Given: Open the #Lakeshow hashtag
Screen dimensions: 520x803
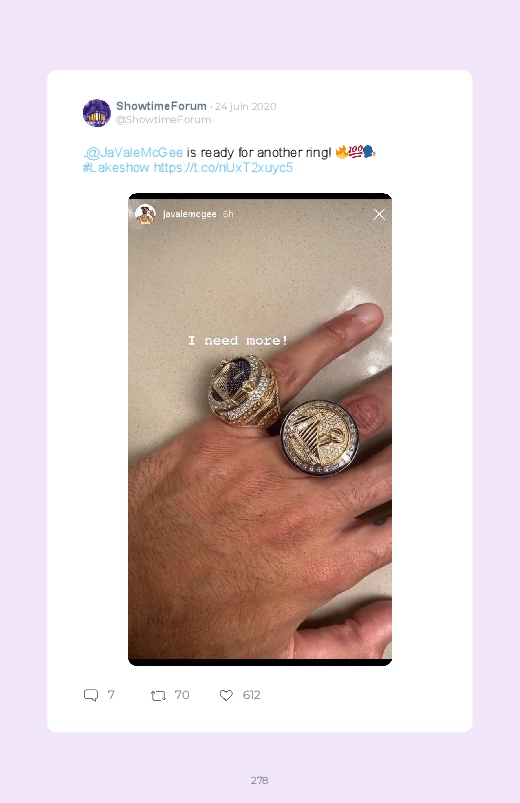Looking at the screenshot, I should pyautogui.click(x=116, y=167).
